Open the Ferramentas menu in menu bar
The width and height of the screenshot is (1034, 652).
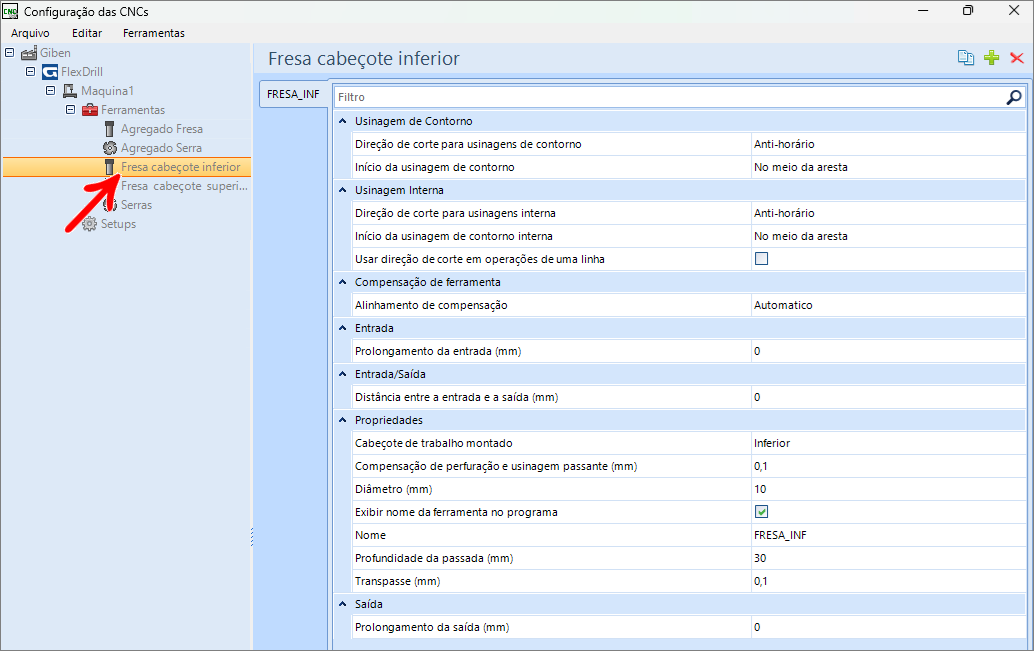click(x=153, y=33)
